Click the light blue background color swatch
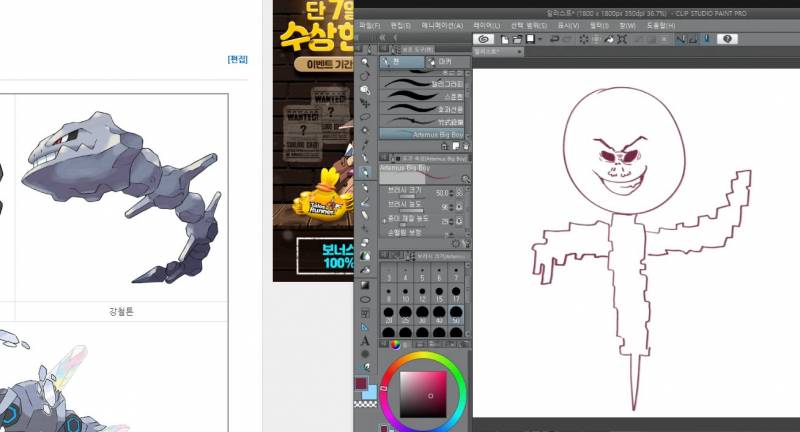Viewport: 800px width, 432px height. click(x=371, y=393)
